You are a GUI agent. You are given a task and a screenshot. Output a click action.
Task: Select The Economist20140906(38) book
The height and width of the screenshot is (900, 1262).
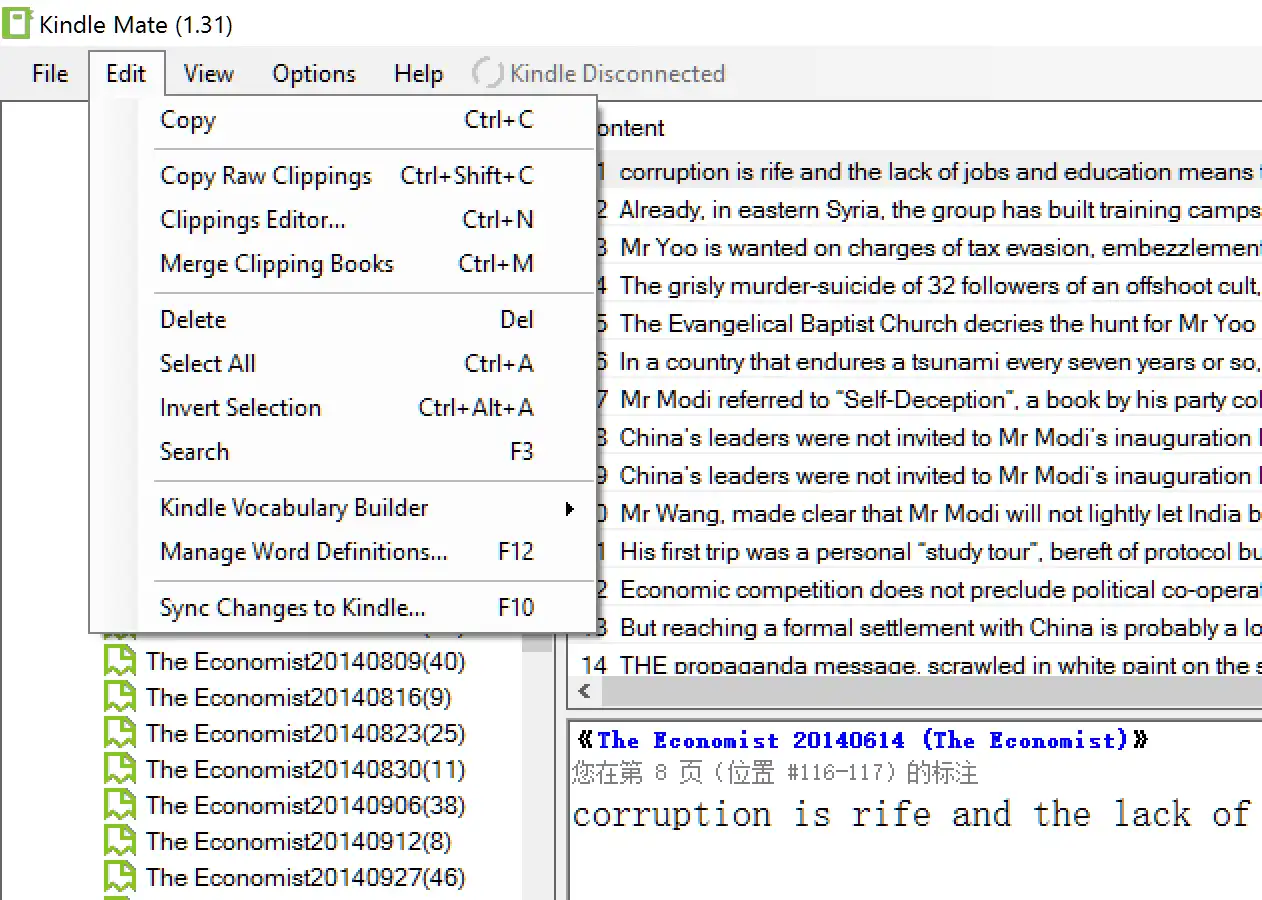(x=305, y=806)
